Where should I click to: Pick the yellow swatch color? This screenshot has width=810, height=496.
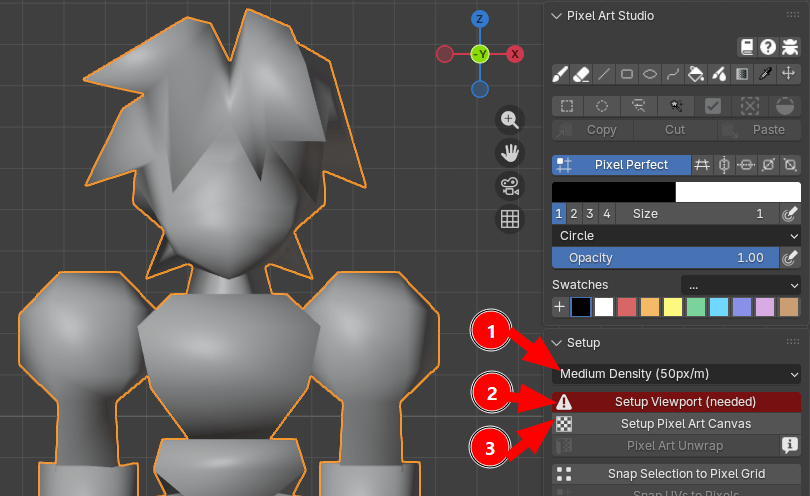[673, 307]
